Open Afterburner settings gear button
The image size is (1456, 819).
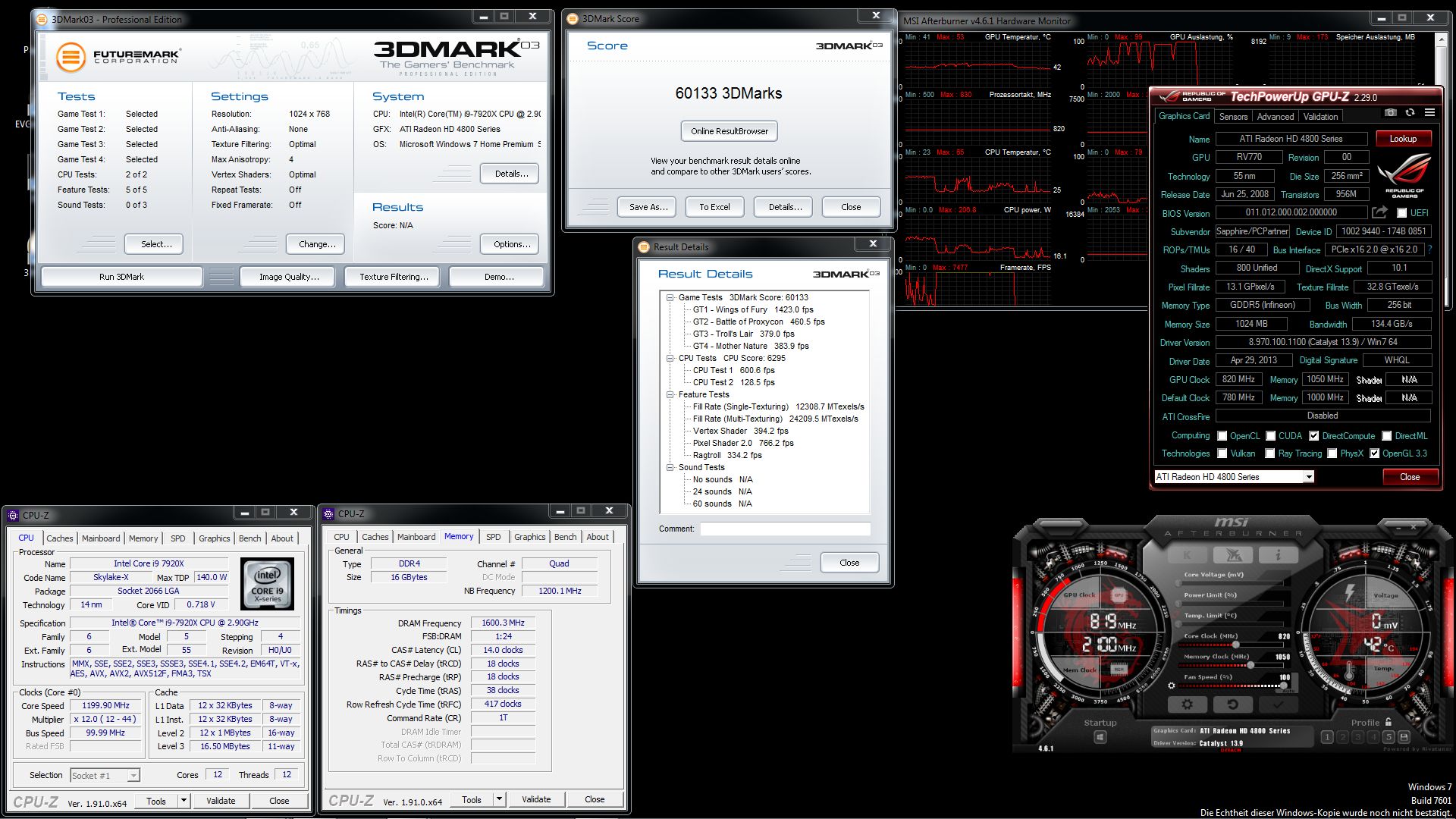1188,704
